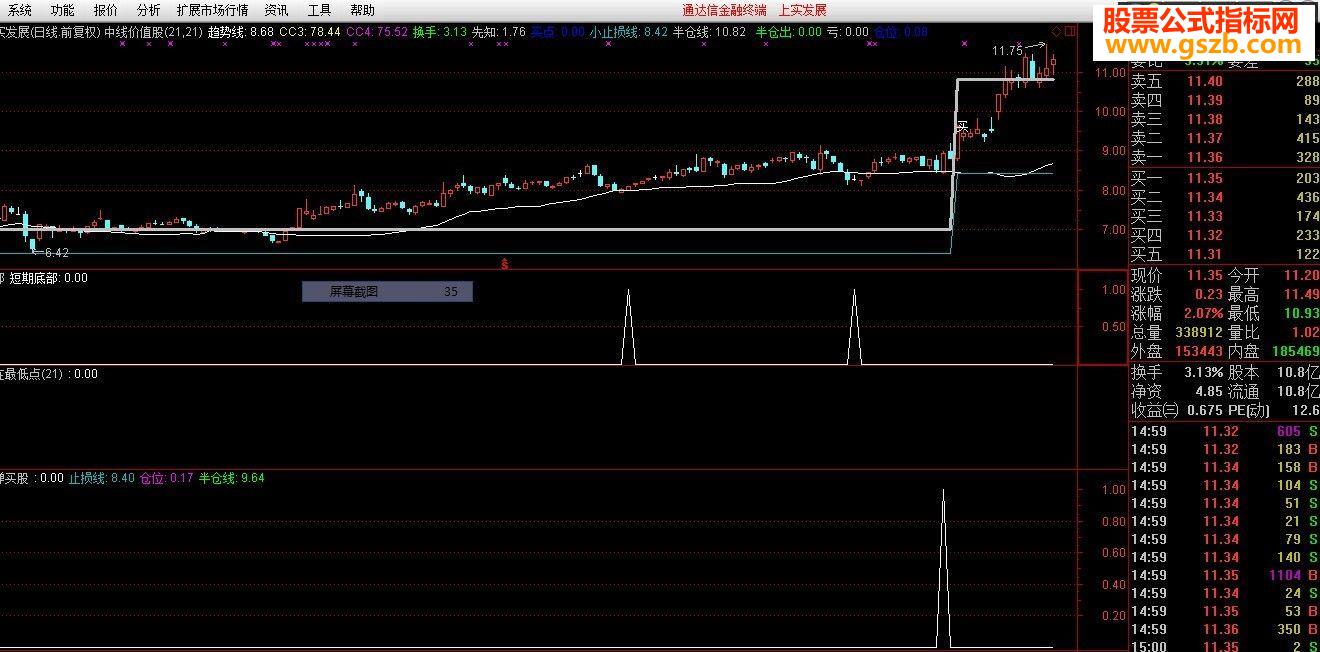The width and height of the screenshot is (1320, 652).
Task: Click the 止损线: 8.40 label in bottom panel
Action: (101, 478)
